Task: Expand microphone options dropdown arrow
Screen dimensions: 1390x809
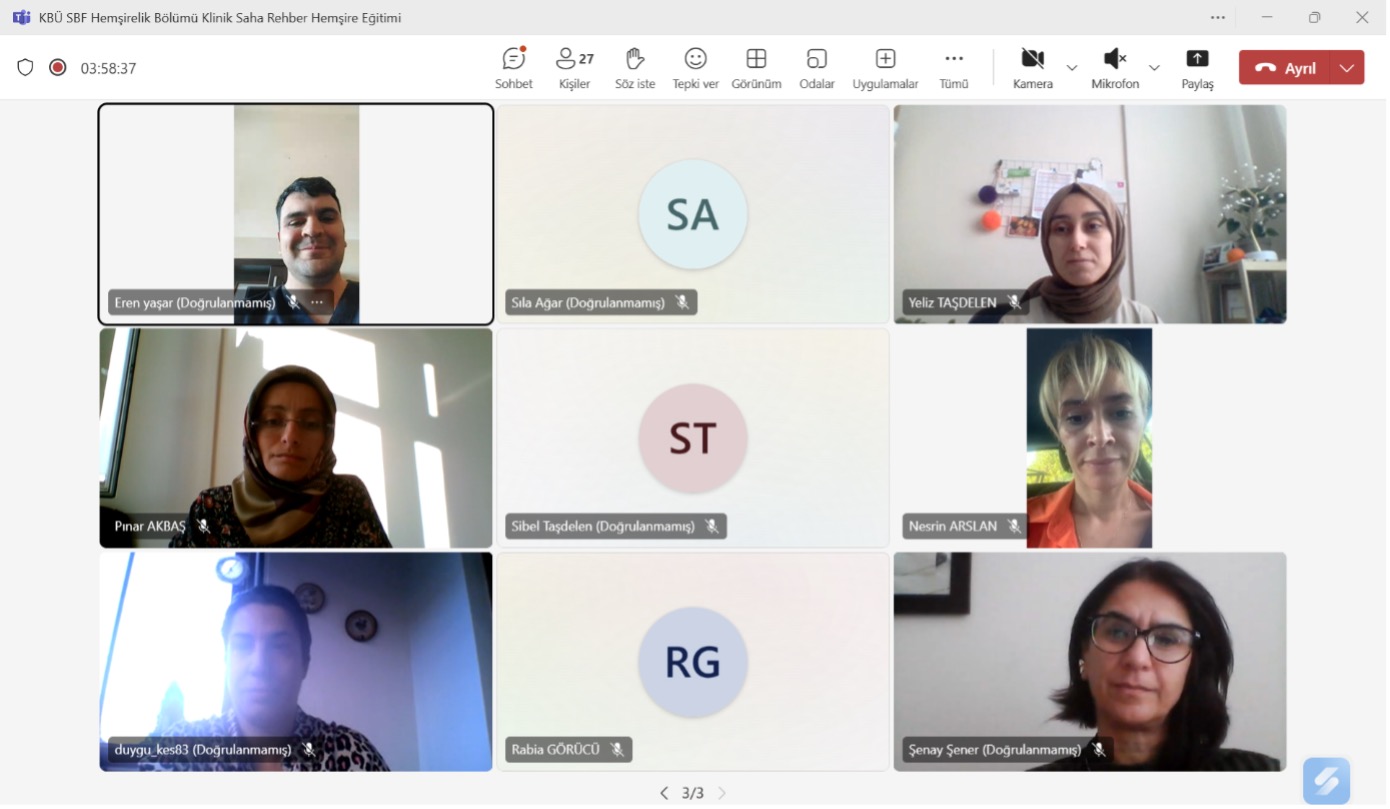Action: 1154,68
